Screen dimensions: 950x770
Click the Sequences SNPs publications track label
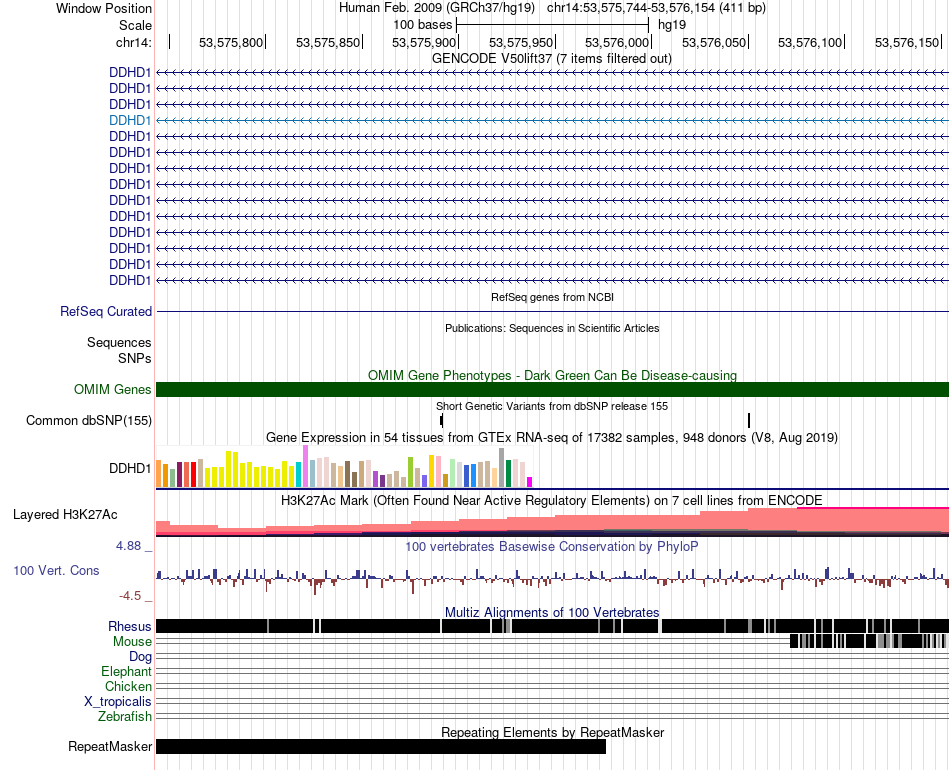pos(119,350)
